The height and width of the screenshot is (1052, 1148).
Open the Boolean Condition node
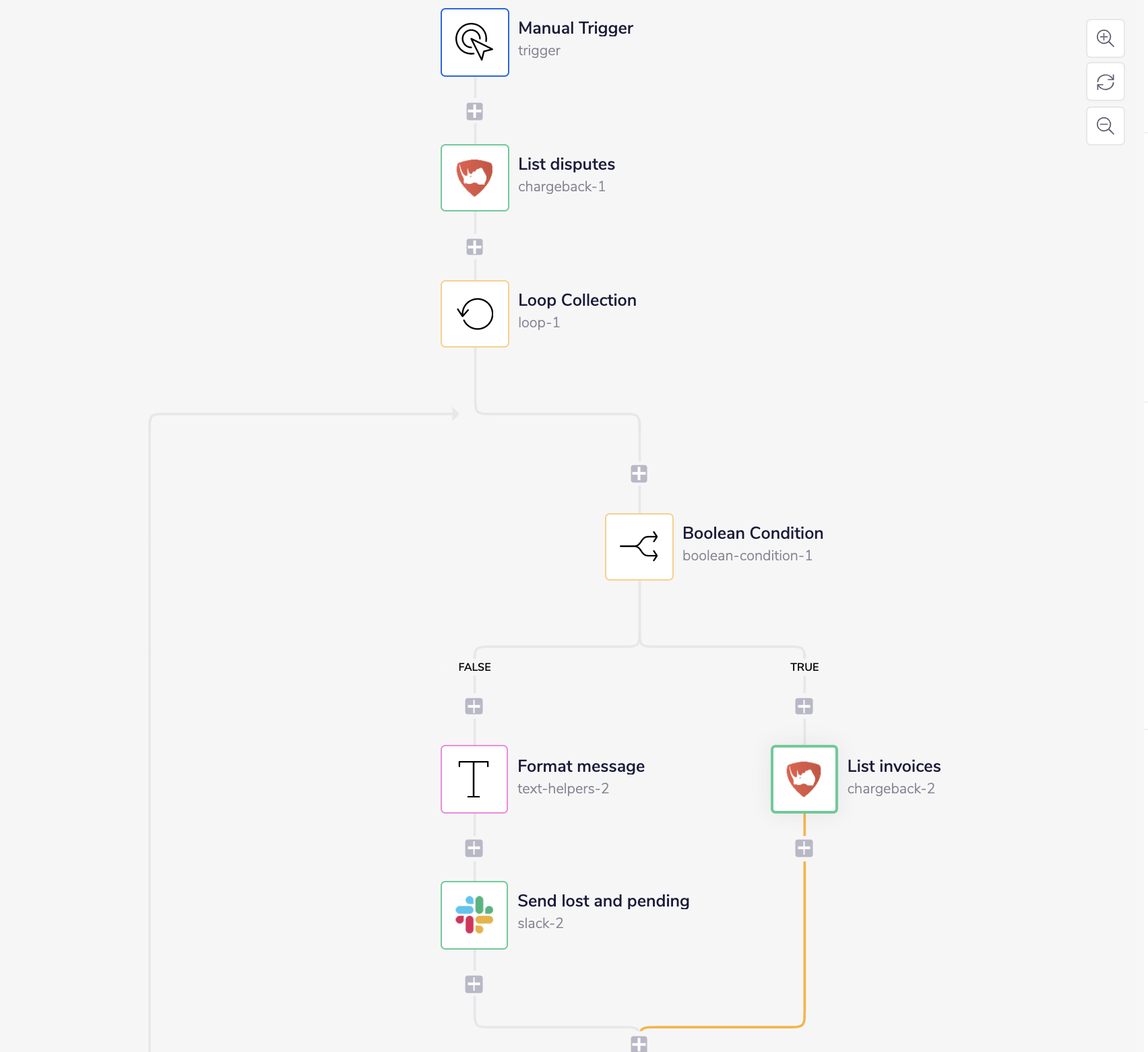coord(639,547)
